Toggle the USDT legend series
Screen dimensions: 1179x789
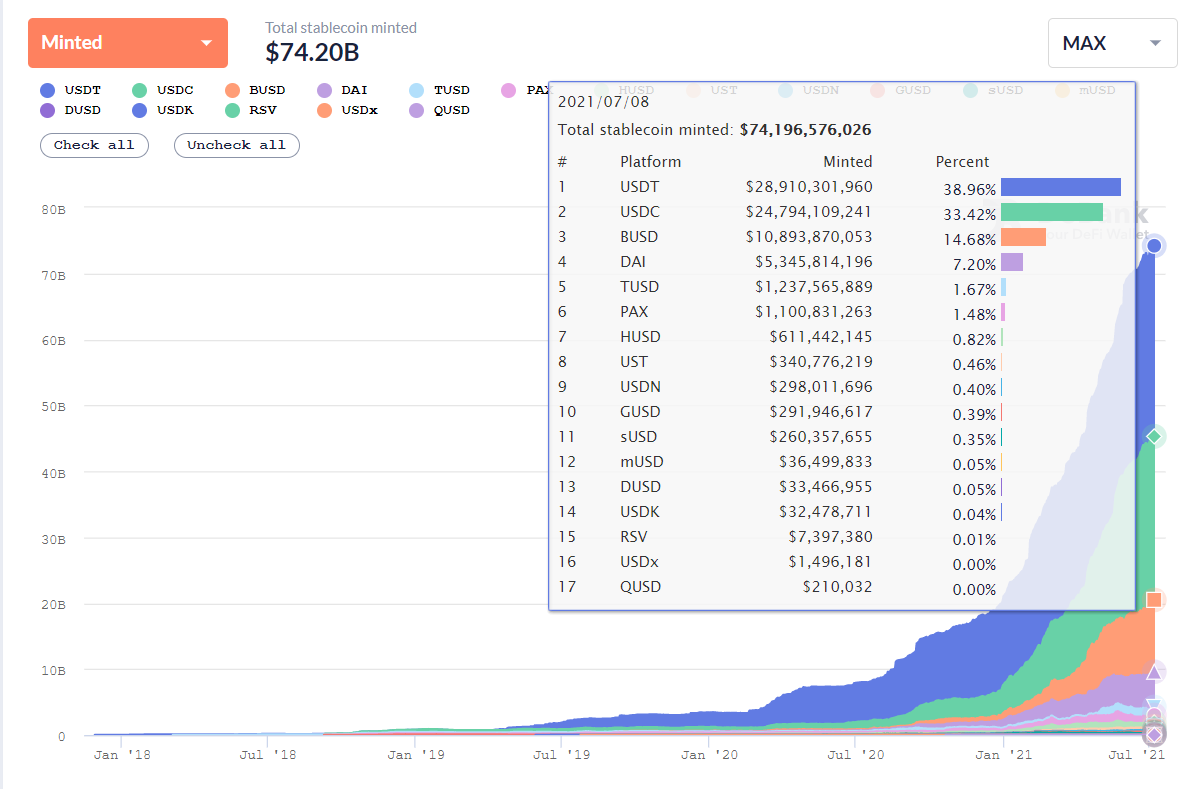coord(71,90)
